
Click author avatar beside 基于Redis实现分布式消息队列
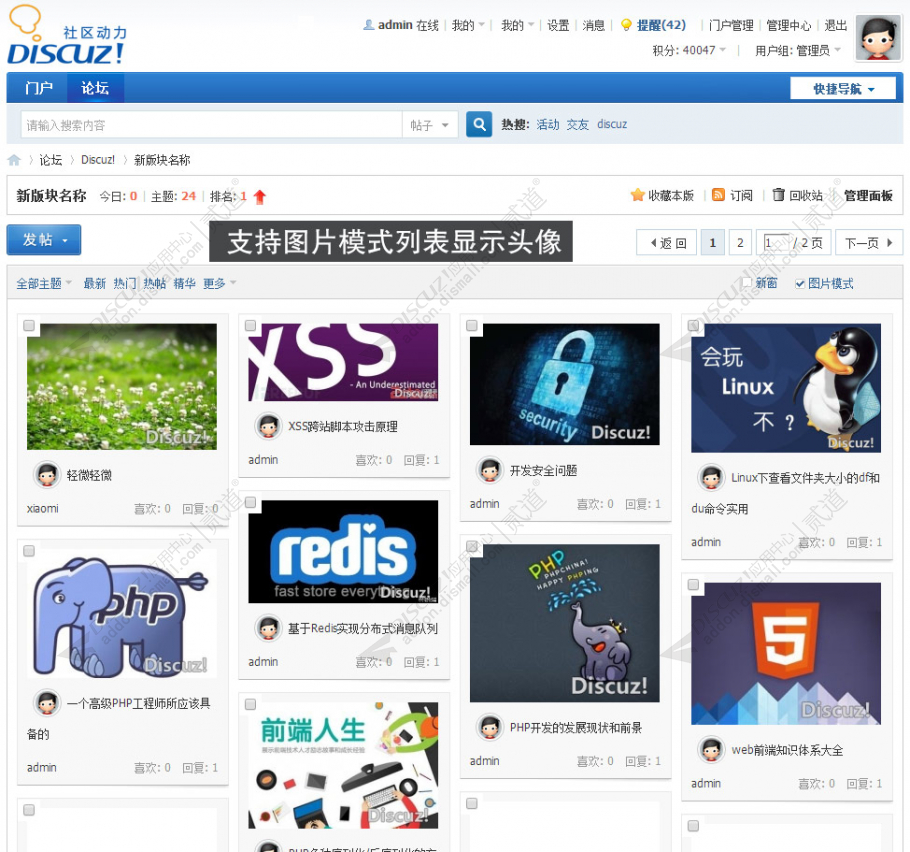(x=268, y=628)
